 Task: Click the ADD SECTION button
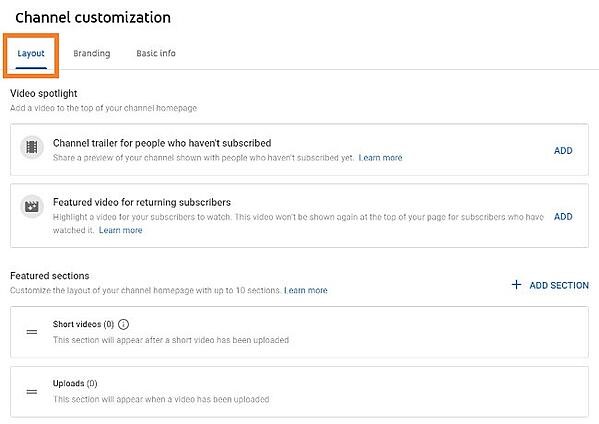click(550, 285)
